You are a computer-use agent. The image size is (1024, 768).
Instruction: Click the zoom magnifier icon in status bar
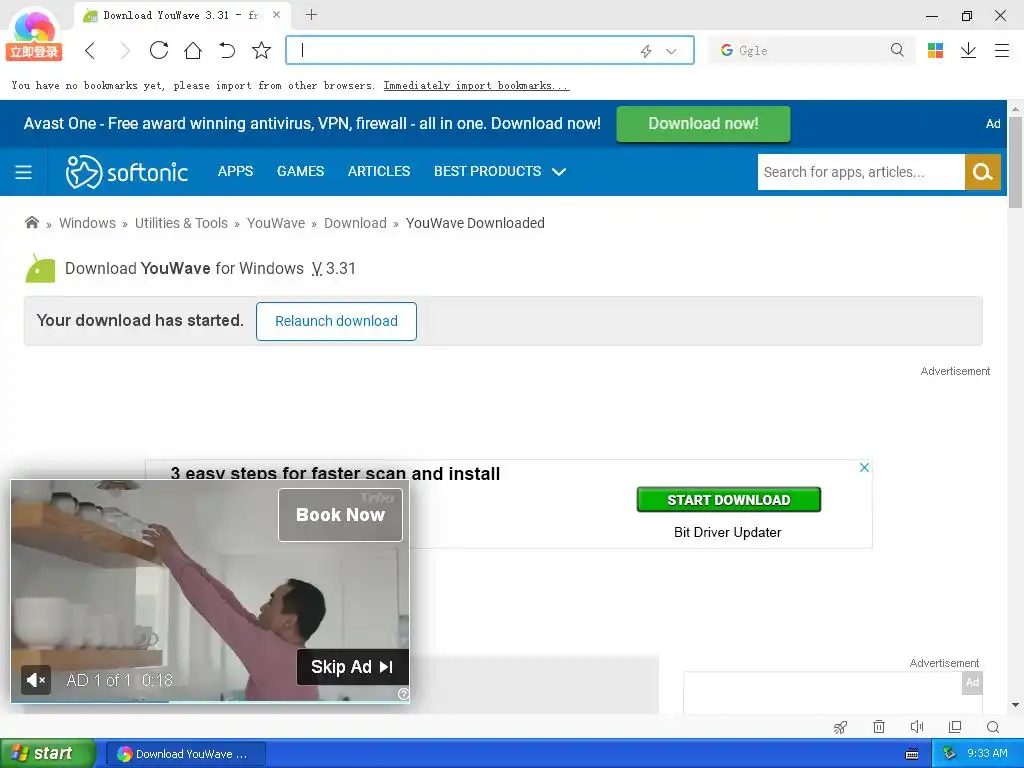click(993, 727)
